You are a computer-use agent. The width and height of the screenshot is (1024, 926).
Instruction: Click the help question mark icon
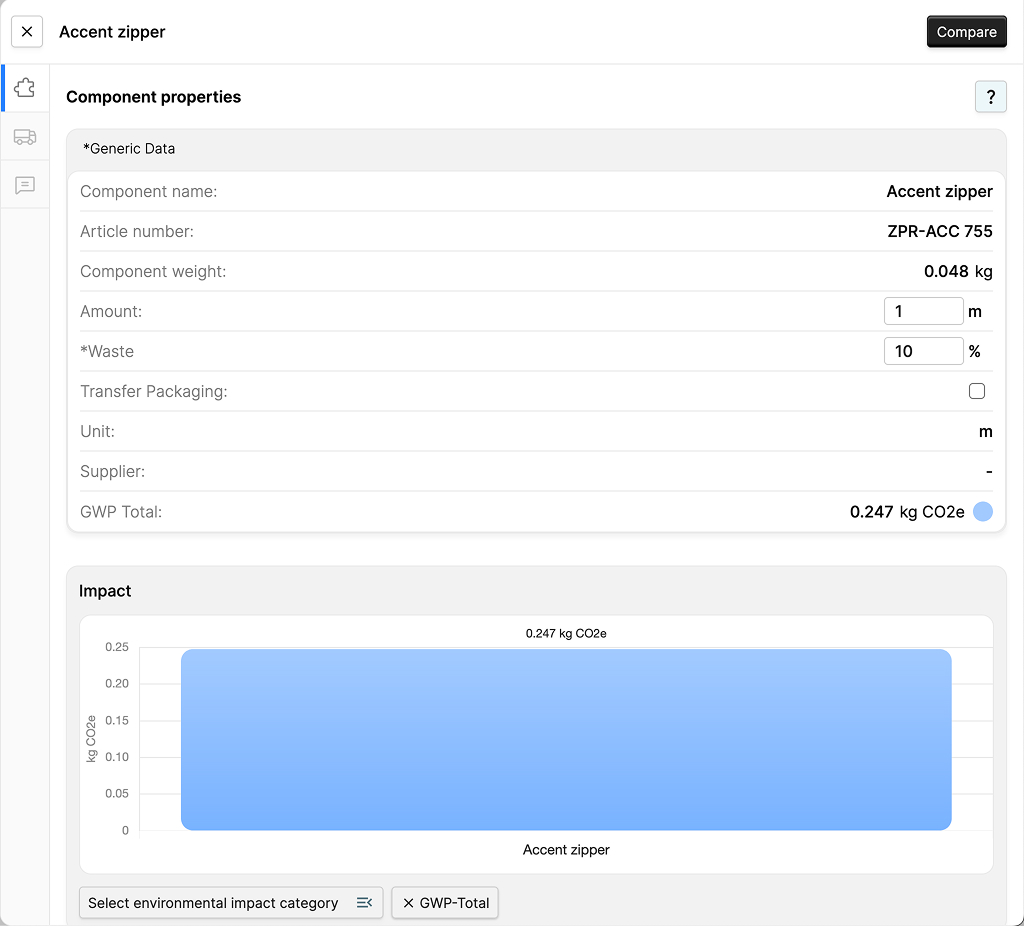pos(990,97)
